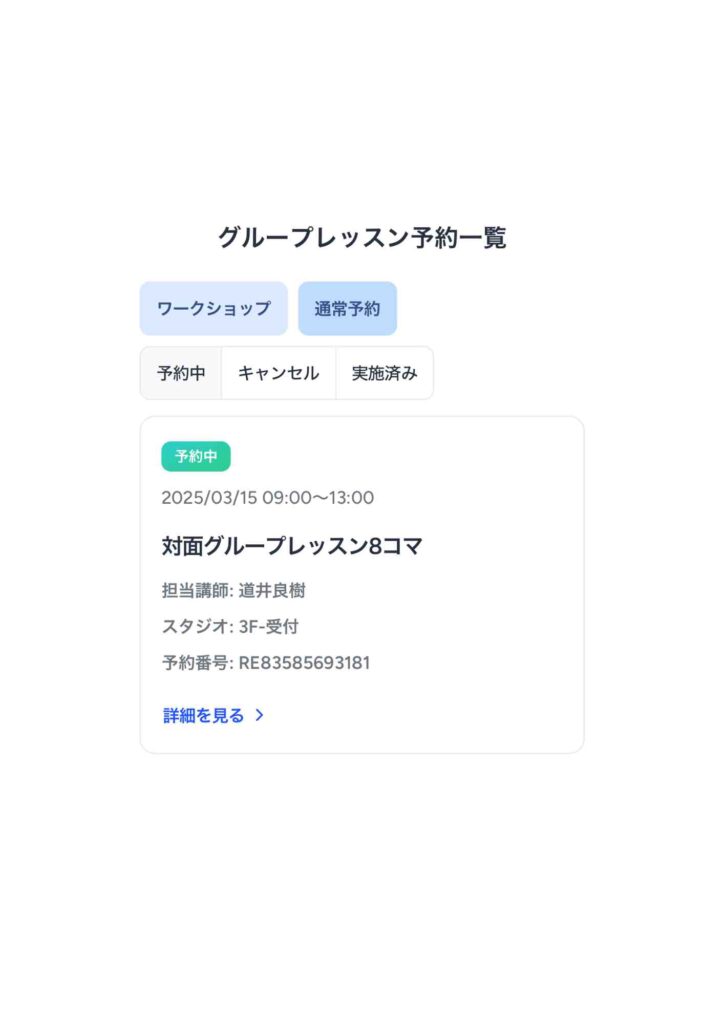The height and width of the screenshot is (1024, 724).
Task: Switch to the キャンセル tab
Action: pos(278,373)
